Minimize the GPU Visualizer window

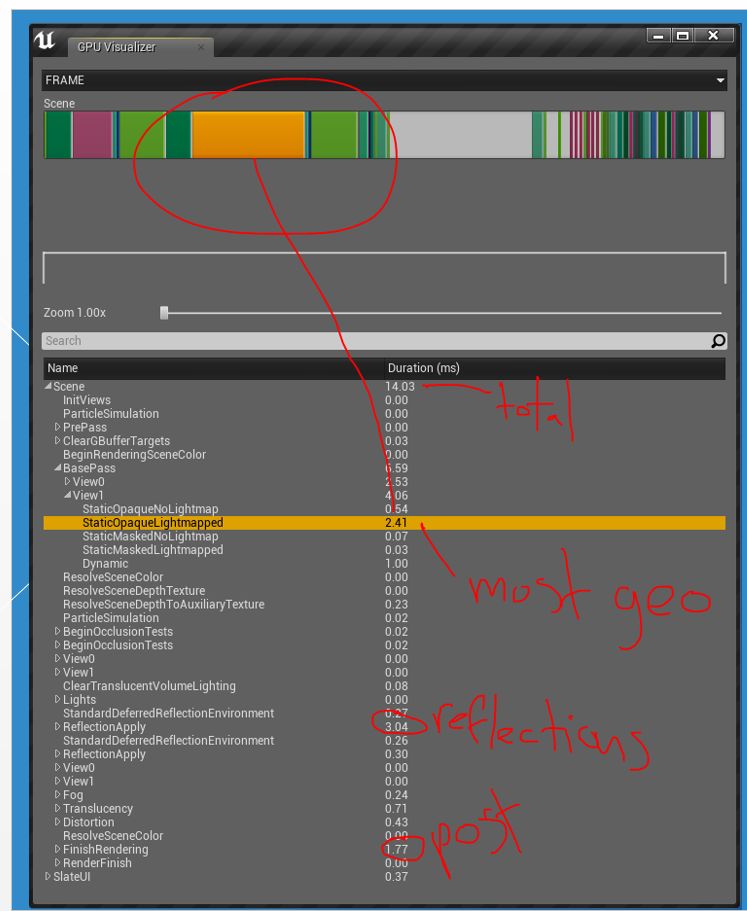tap(659, 35)
